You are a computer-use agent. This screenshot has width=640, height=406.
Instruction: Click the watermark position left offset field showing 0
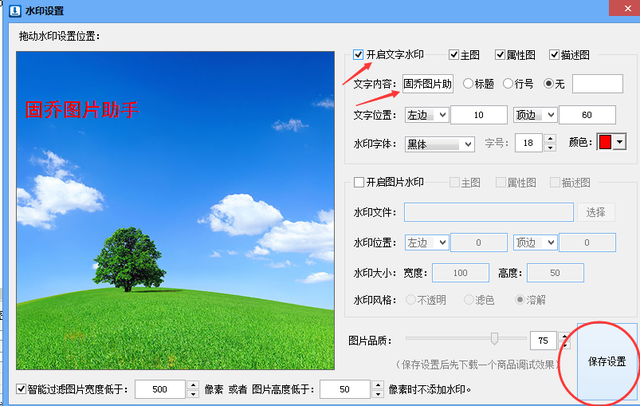tap(479, 243)
